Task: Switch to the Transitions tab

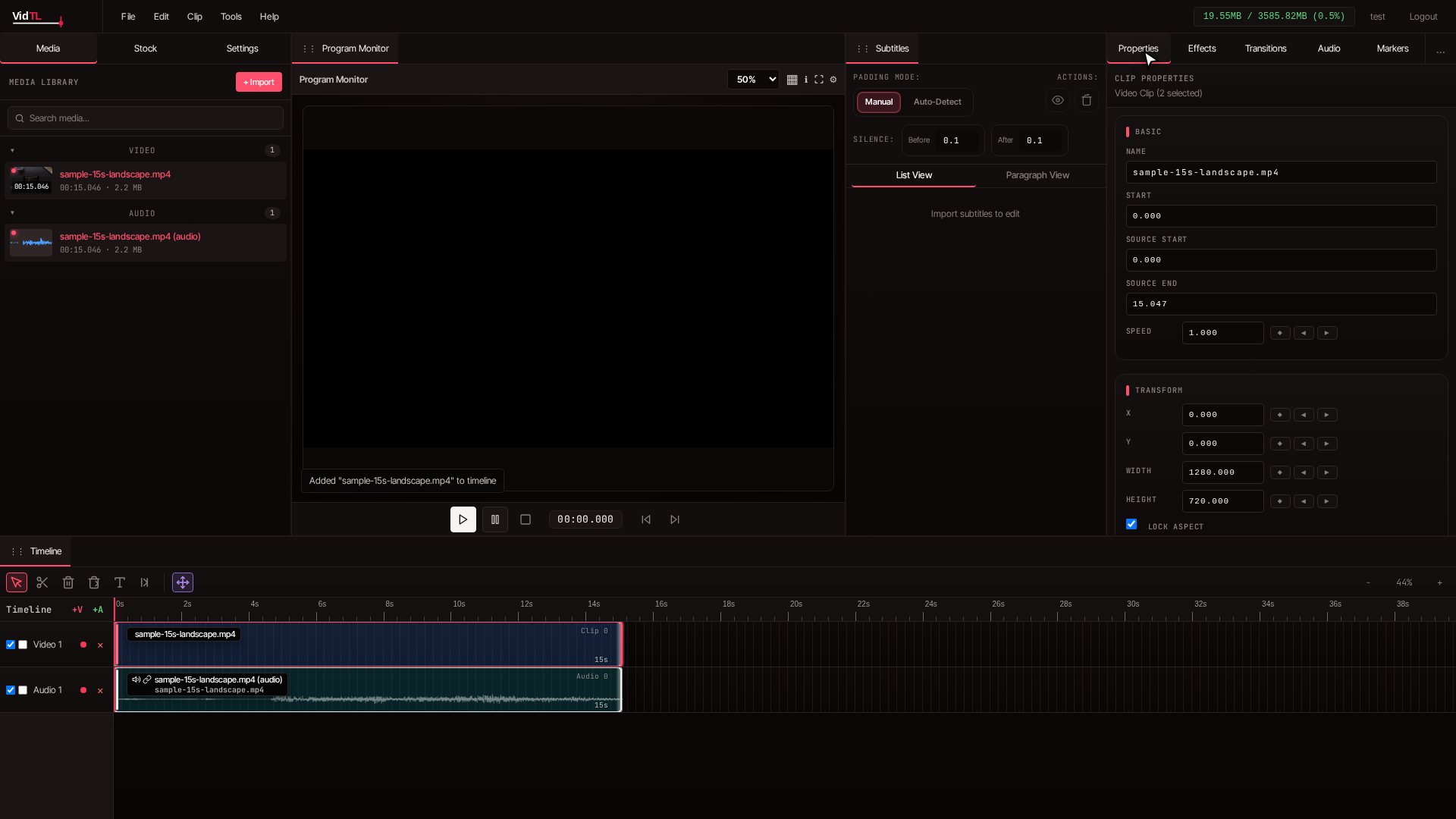Action: tap(1266, 49)
